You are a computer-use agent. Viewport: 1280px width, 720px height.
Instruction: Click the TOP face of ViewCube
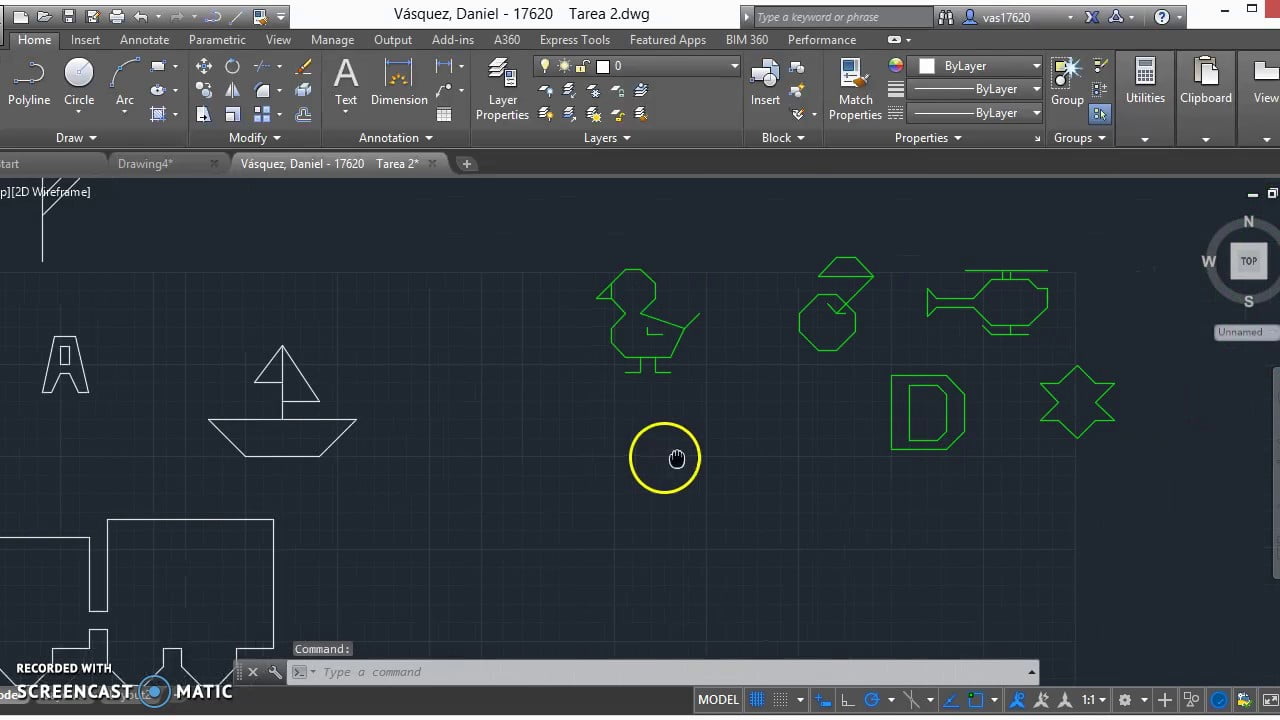coord(1248,261)
